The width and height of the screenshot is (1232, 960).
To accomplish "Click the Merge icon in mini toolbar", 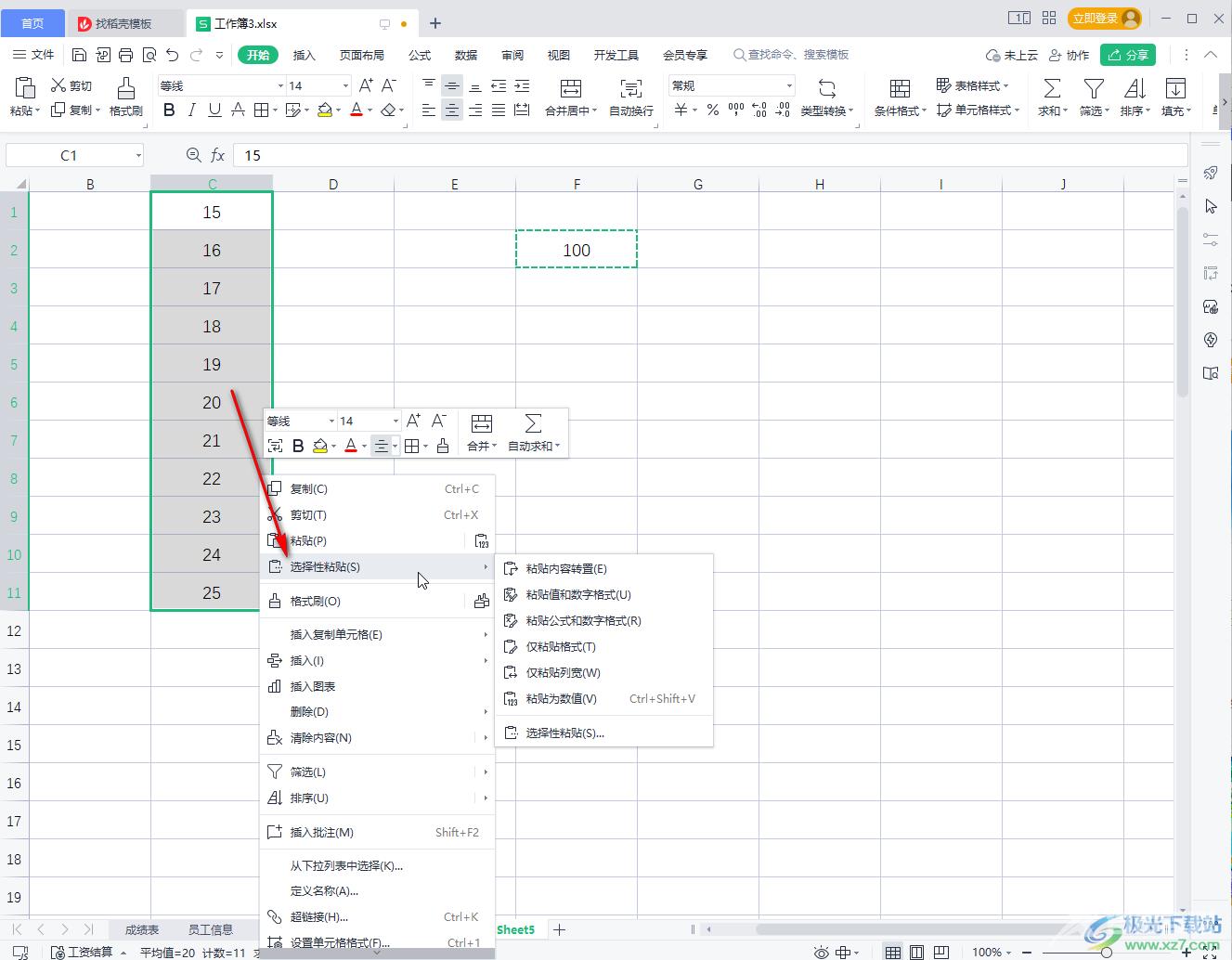I will click(x=481, y=423).
